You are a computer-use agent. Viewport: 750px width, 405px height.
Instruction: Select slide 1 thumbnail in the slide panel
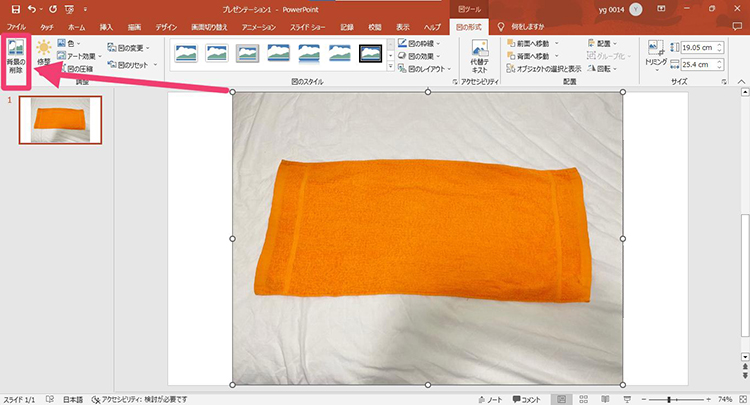click(x=60, y=119)
